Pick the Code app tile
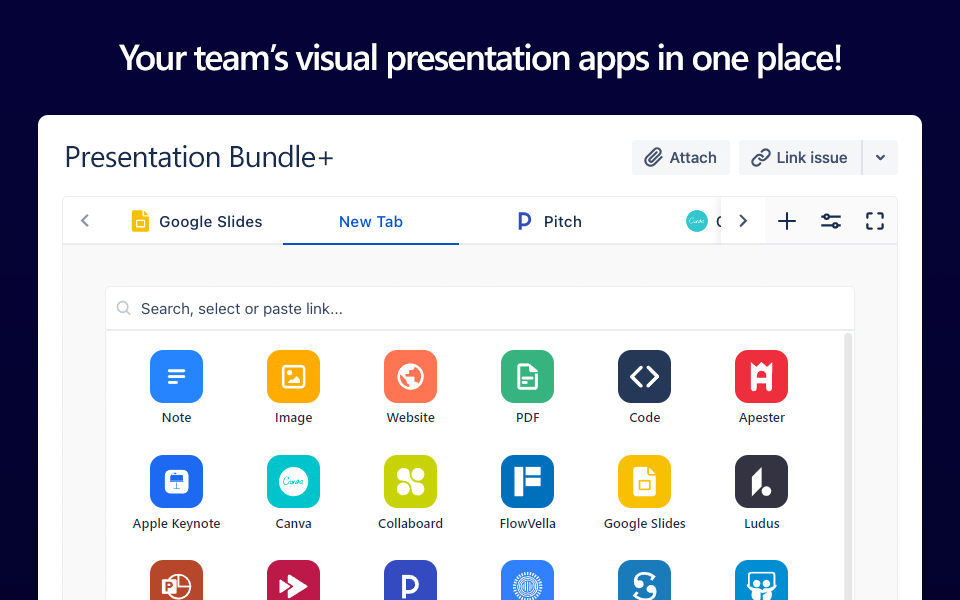 644,377
